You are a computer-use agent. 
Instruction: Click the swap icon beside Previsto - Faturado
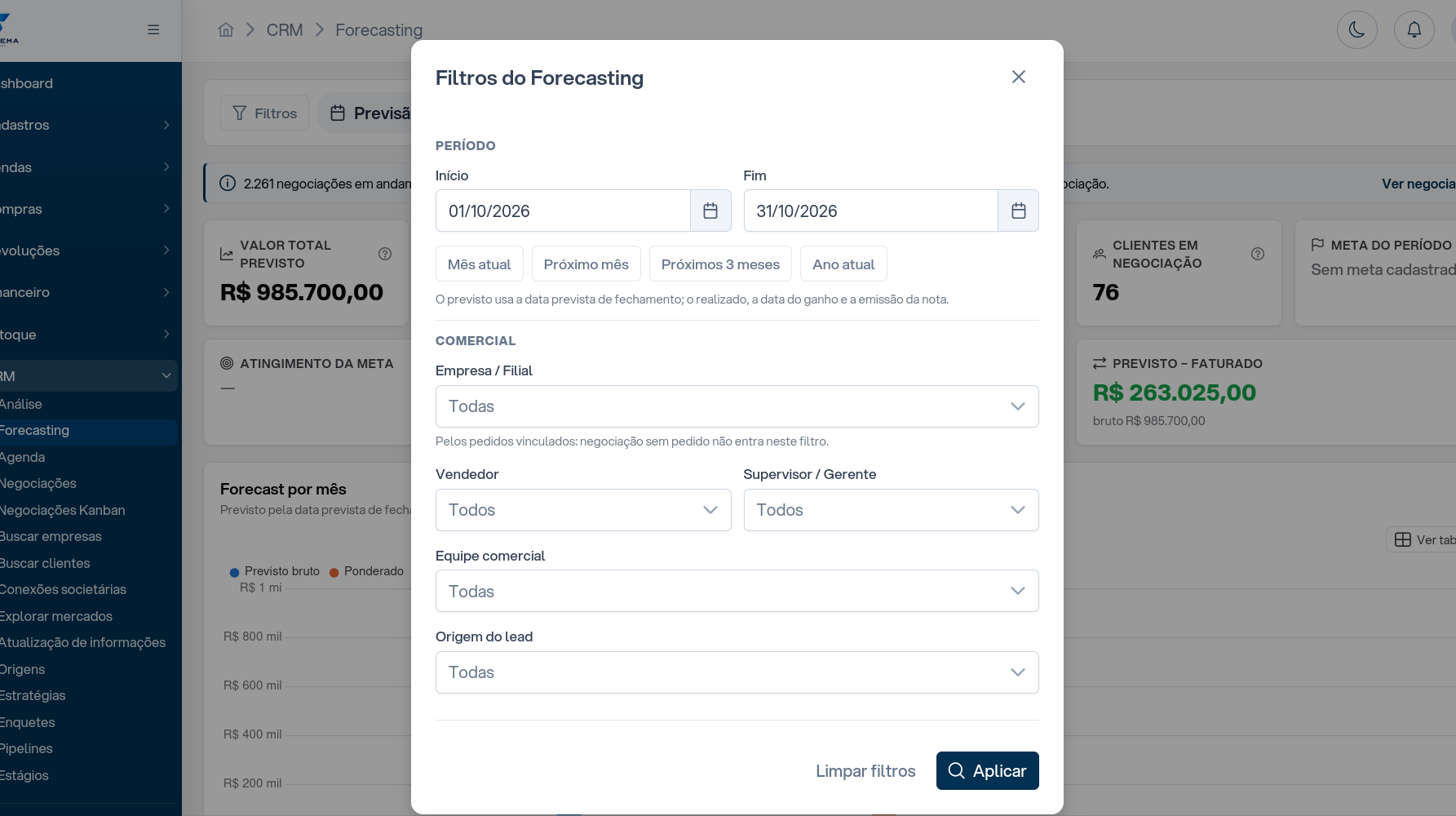point(1100,363)
